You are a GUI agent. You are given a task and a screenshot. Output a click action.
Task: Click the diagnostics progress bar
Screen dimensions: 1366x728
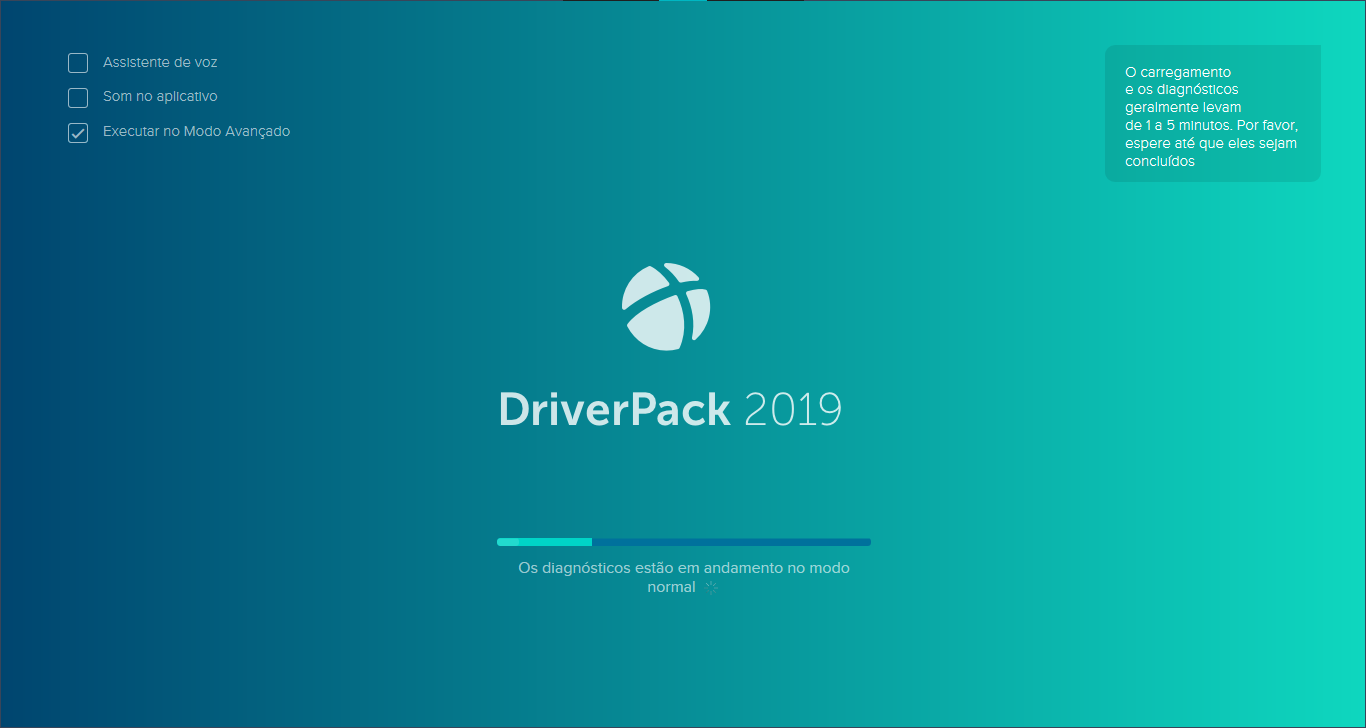pyautogui.click(x=683, y=541)
